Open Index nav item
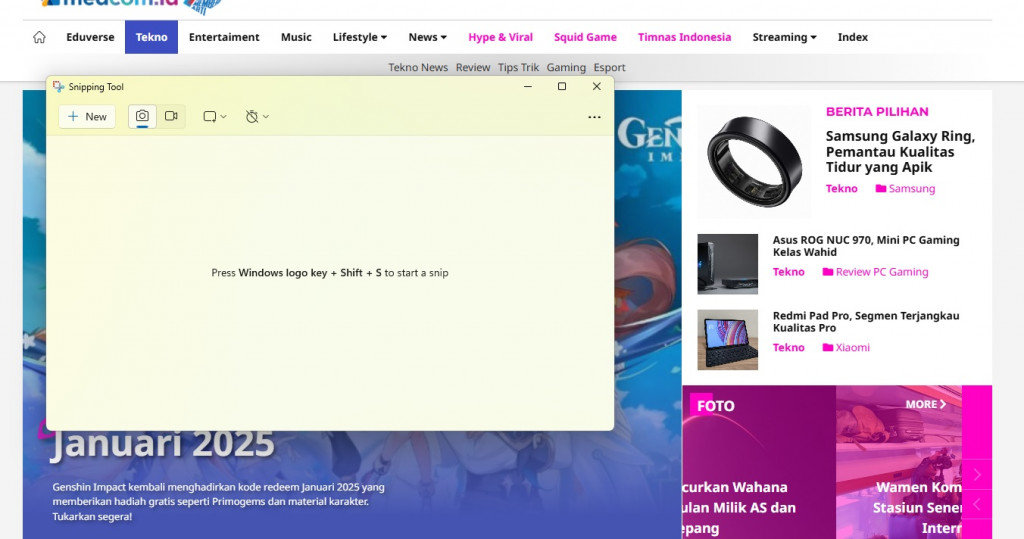 point(853,37)
